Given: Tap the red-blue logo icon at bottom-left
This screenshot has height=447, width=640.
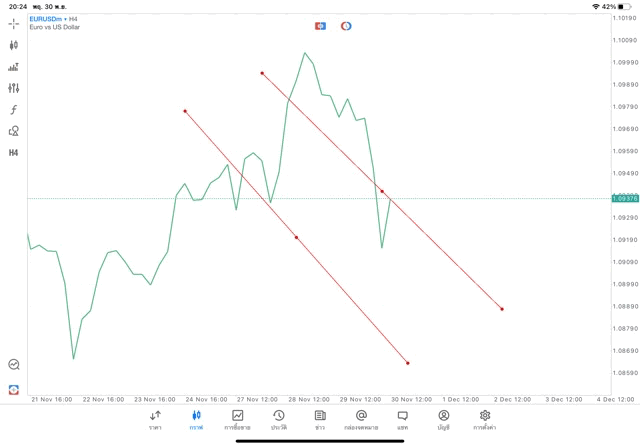Looking at the screenshot, I should pyautogui.click(x=14, y=389).
